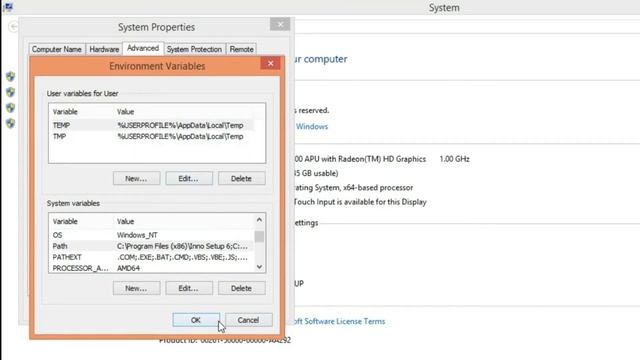This screenshot has width=640, height=360.
Task: Select Path system variable row
Action: (151, 246)
